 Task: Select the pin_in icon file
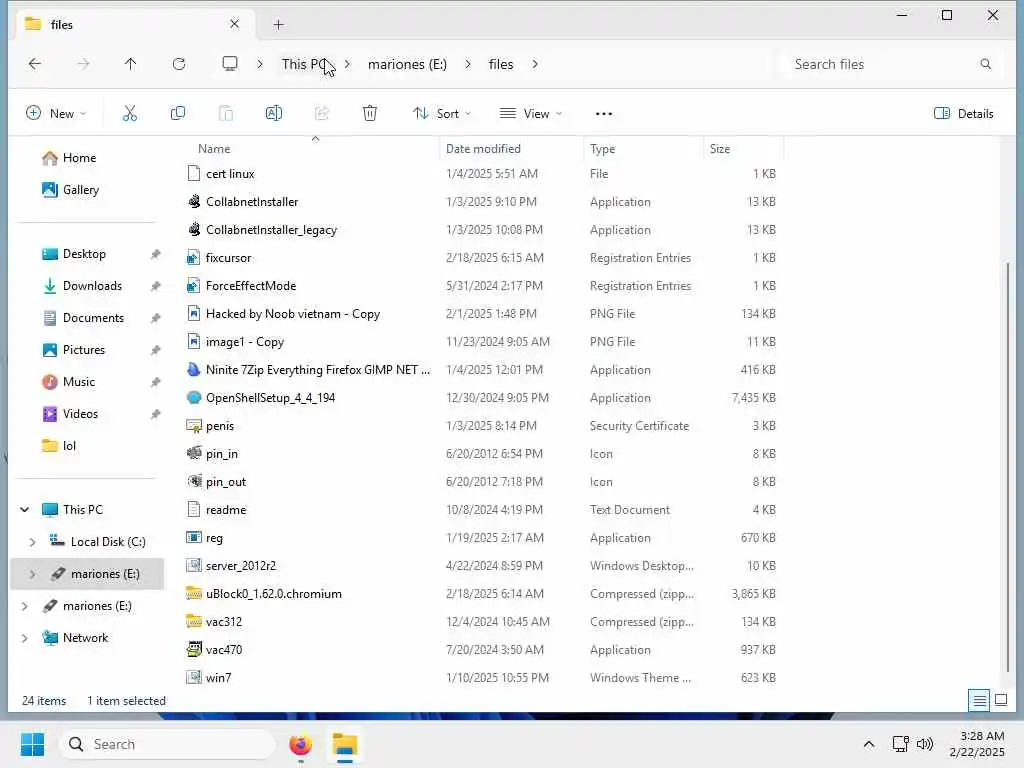[194, 453]
